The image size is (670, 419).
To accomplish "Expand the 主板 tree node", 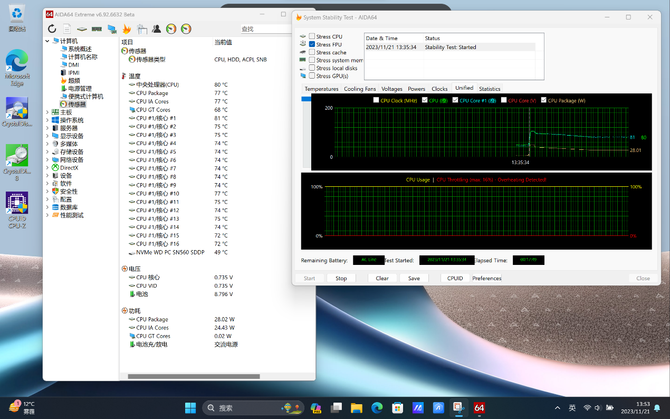I will (x=47, y=112).
